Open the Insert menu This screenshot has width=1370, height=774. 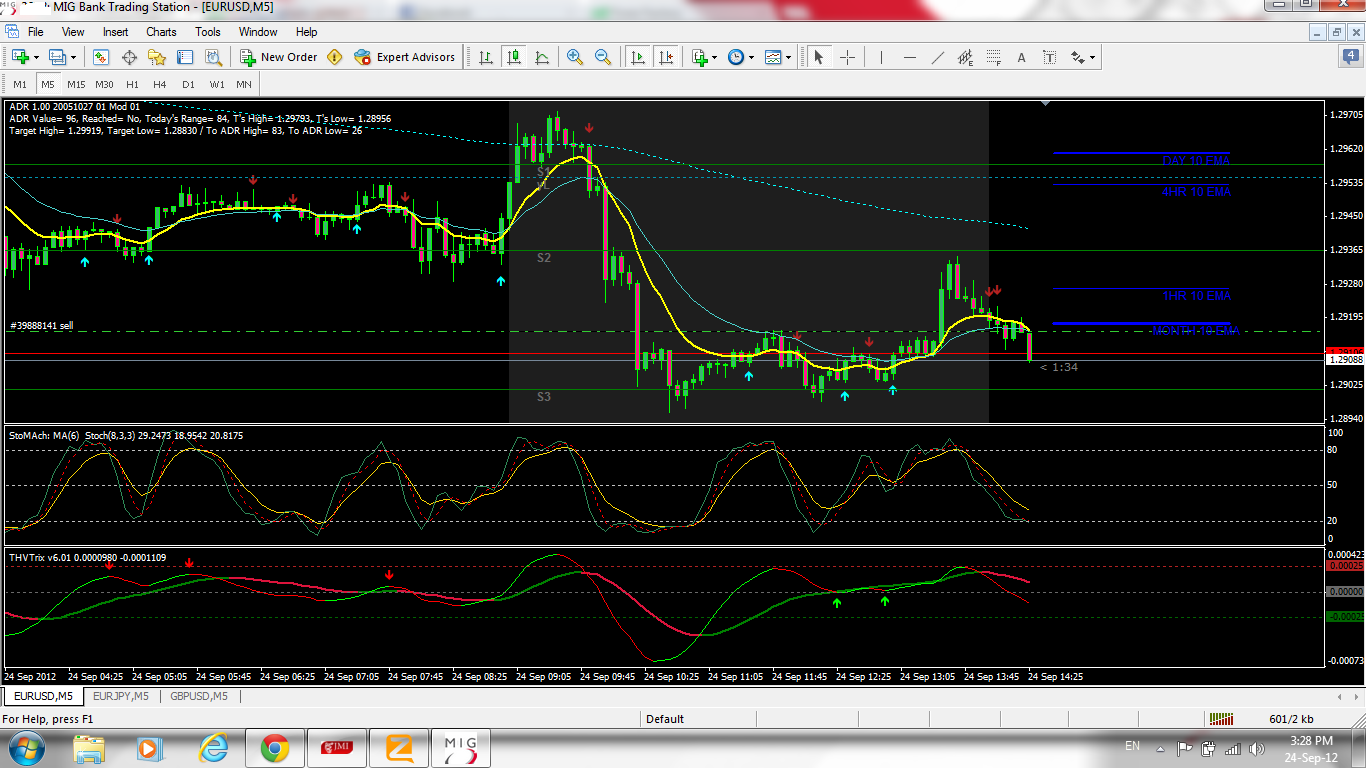[115, 32]
